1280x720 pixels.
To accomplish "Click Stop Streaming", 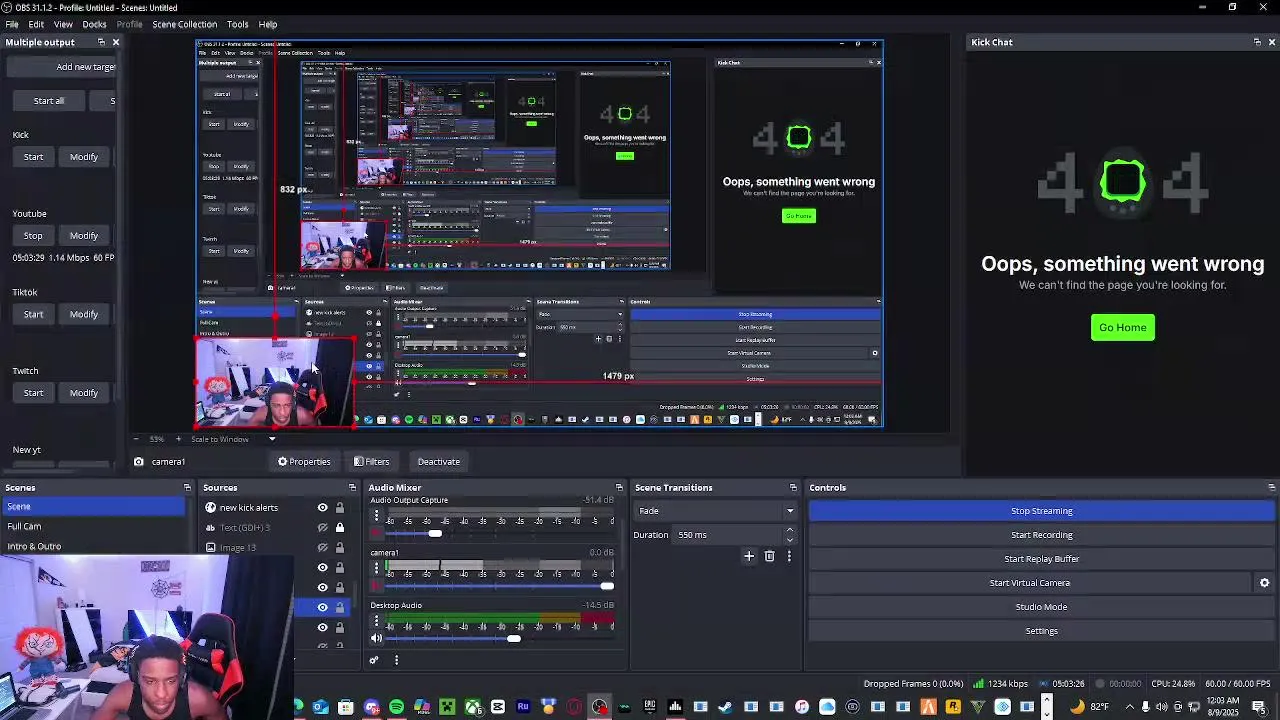I will click(1041, 511).
